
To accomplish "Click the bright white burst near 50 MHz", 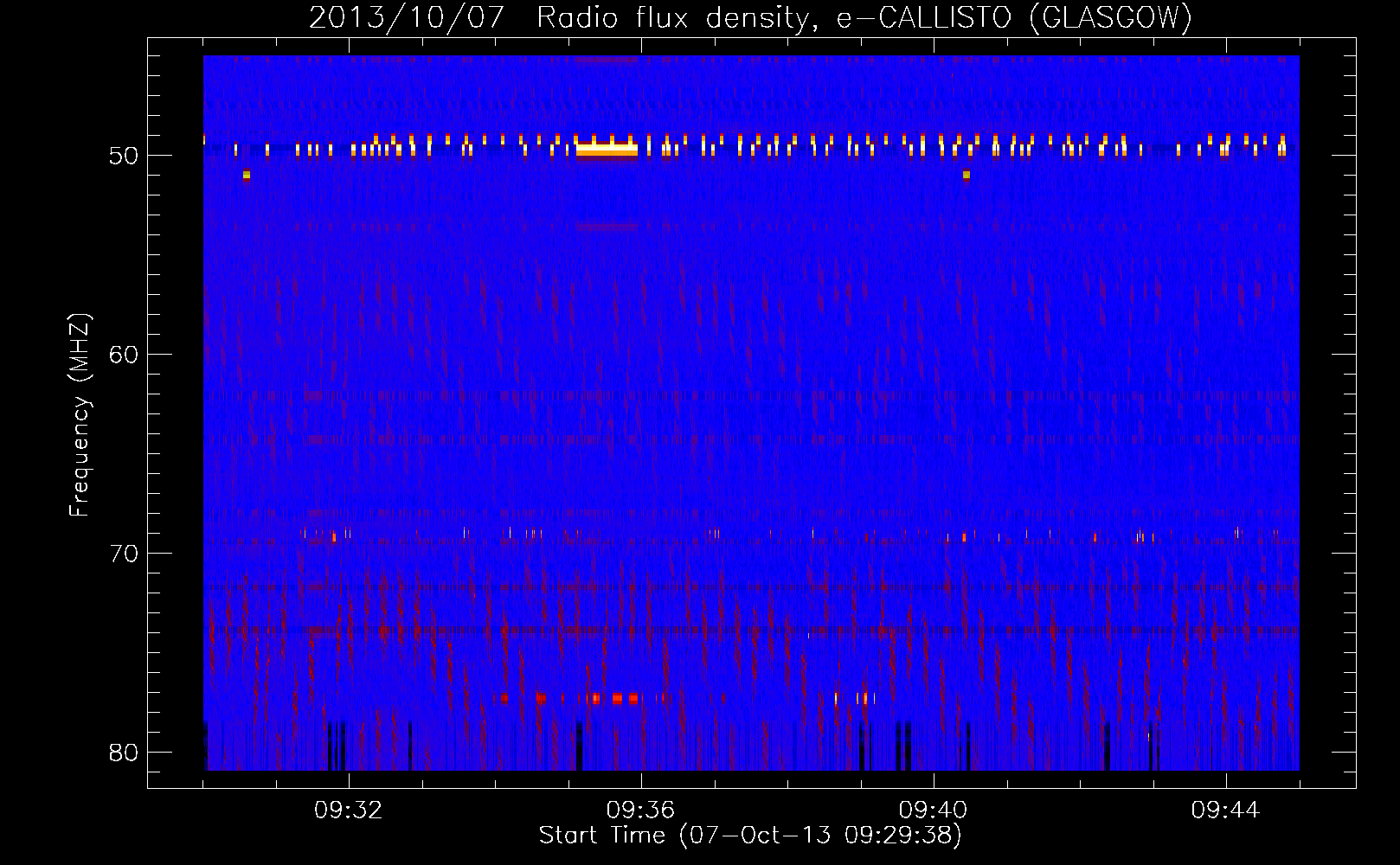I will pos(607,149).
